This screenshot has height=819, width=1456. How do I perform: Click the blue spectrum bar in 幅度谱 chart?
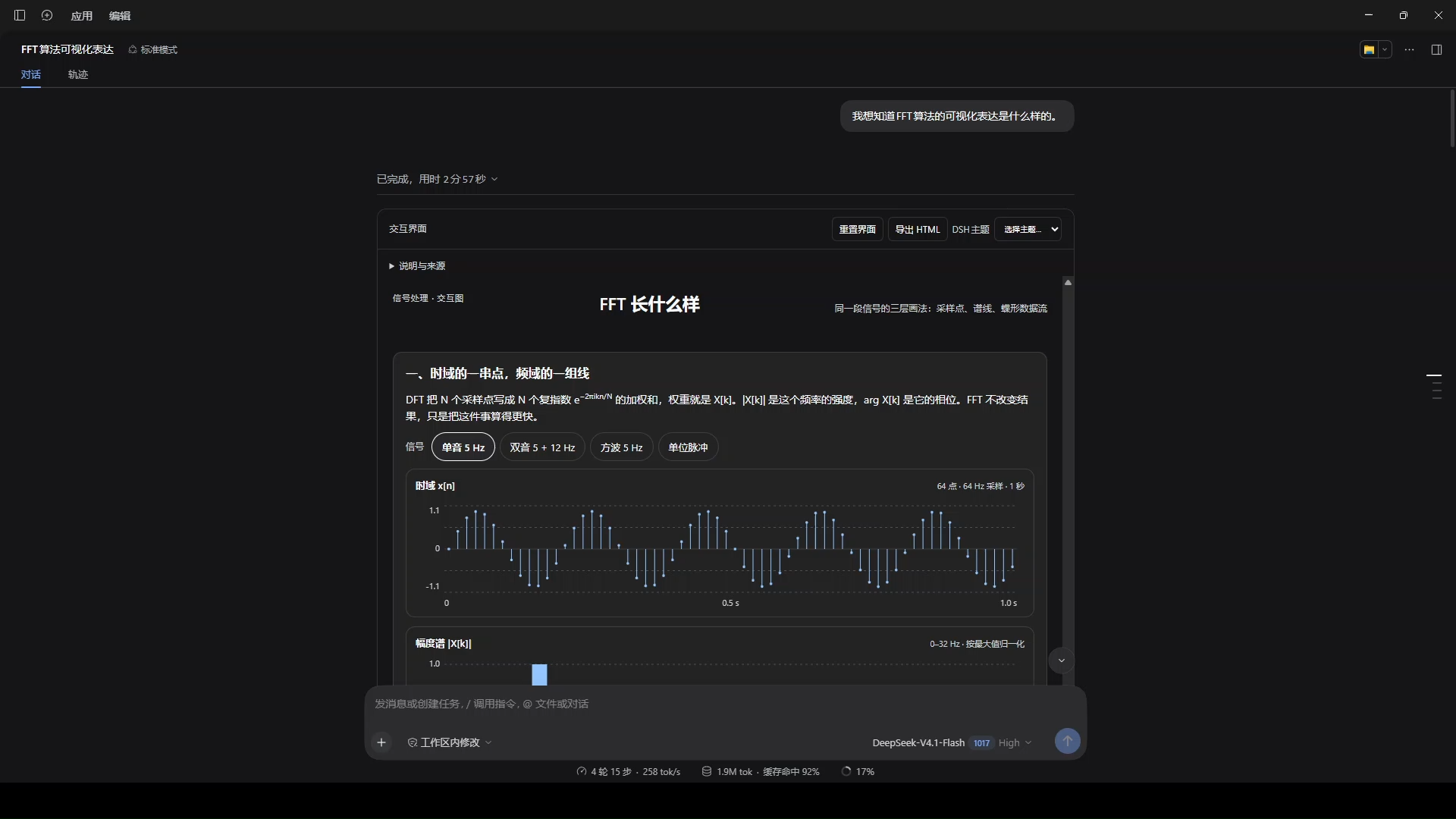[x=539, y=674]
